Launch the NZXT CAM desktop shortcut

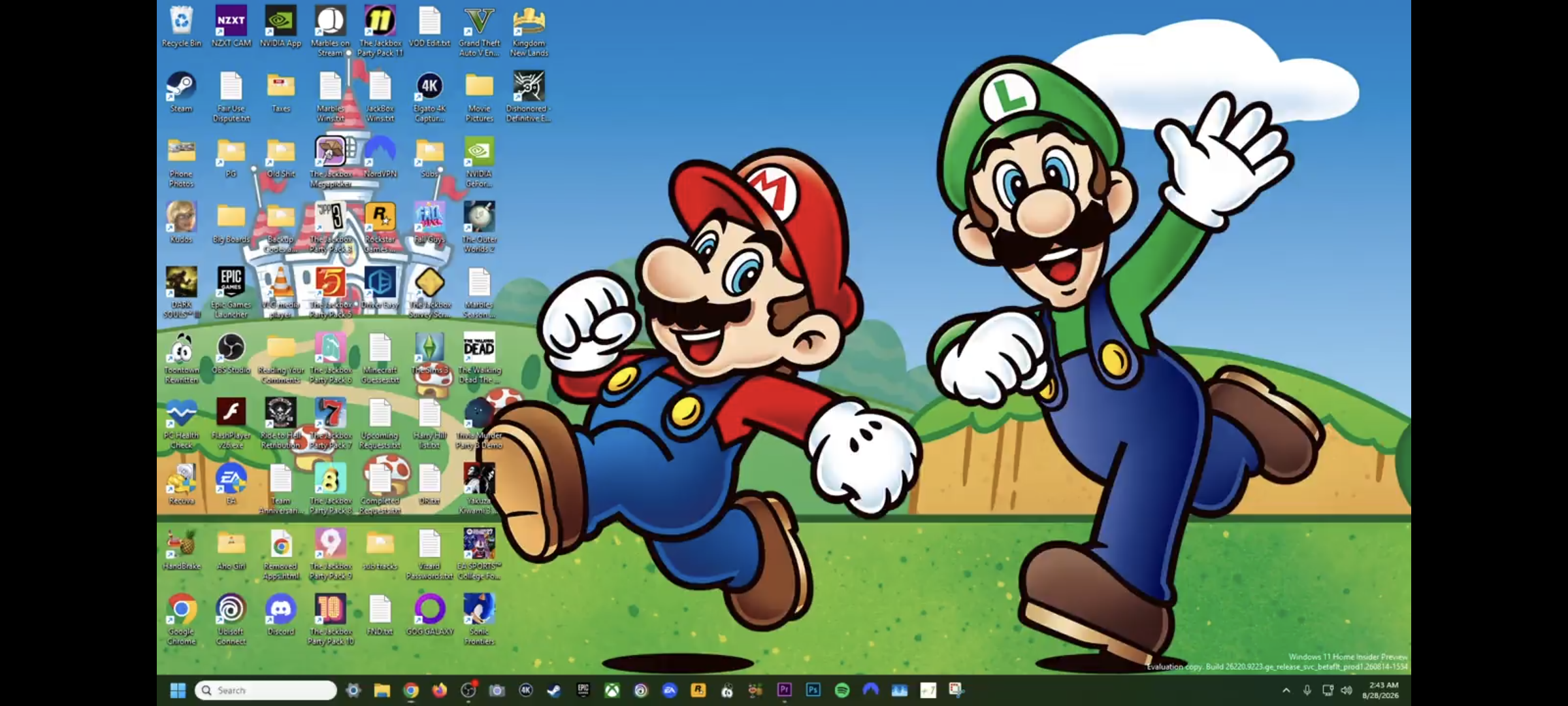click(x=231, y=26)
